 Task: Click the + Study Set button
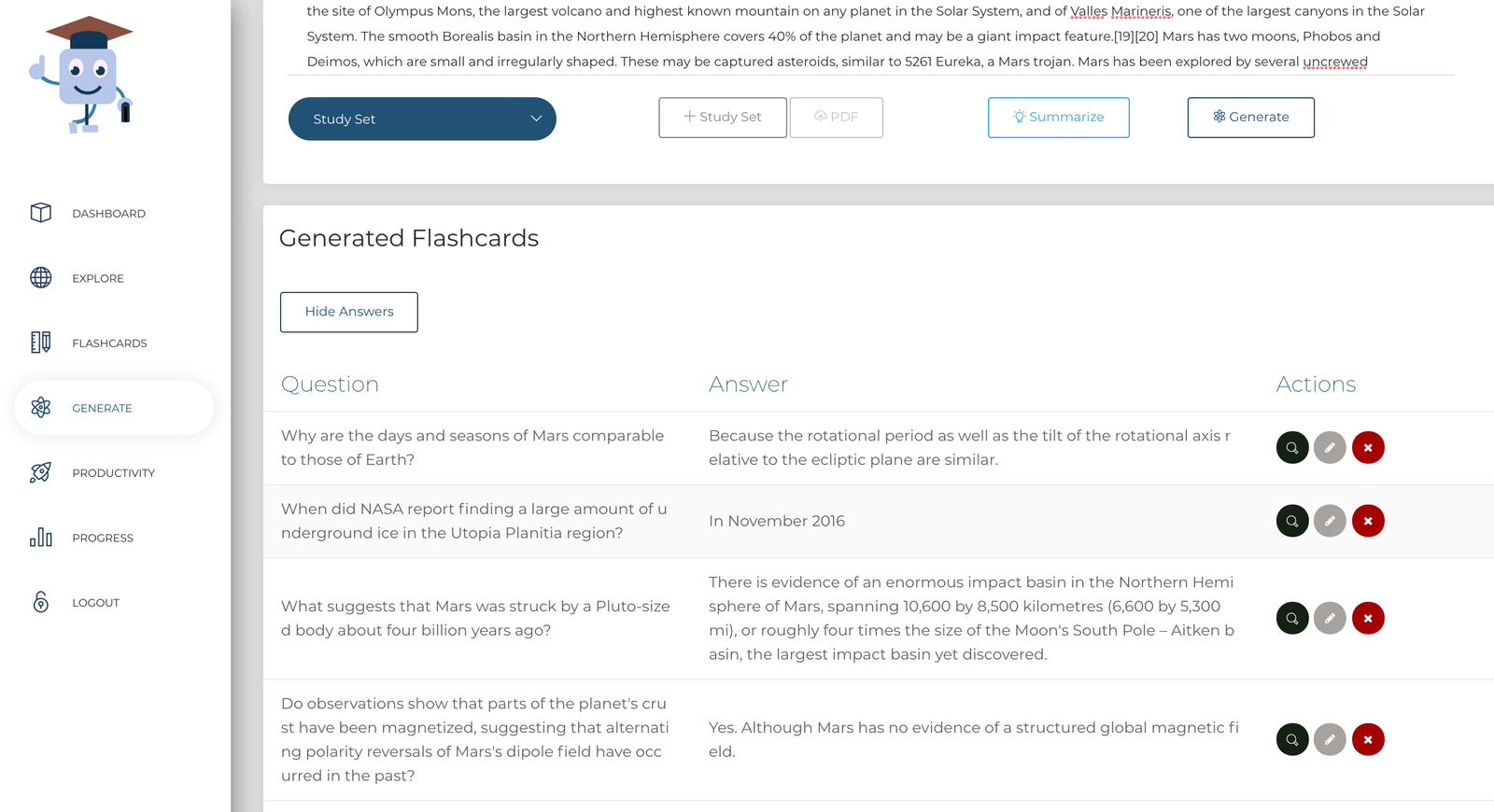(x=722, y=117)
